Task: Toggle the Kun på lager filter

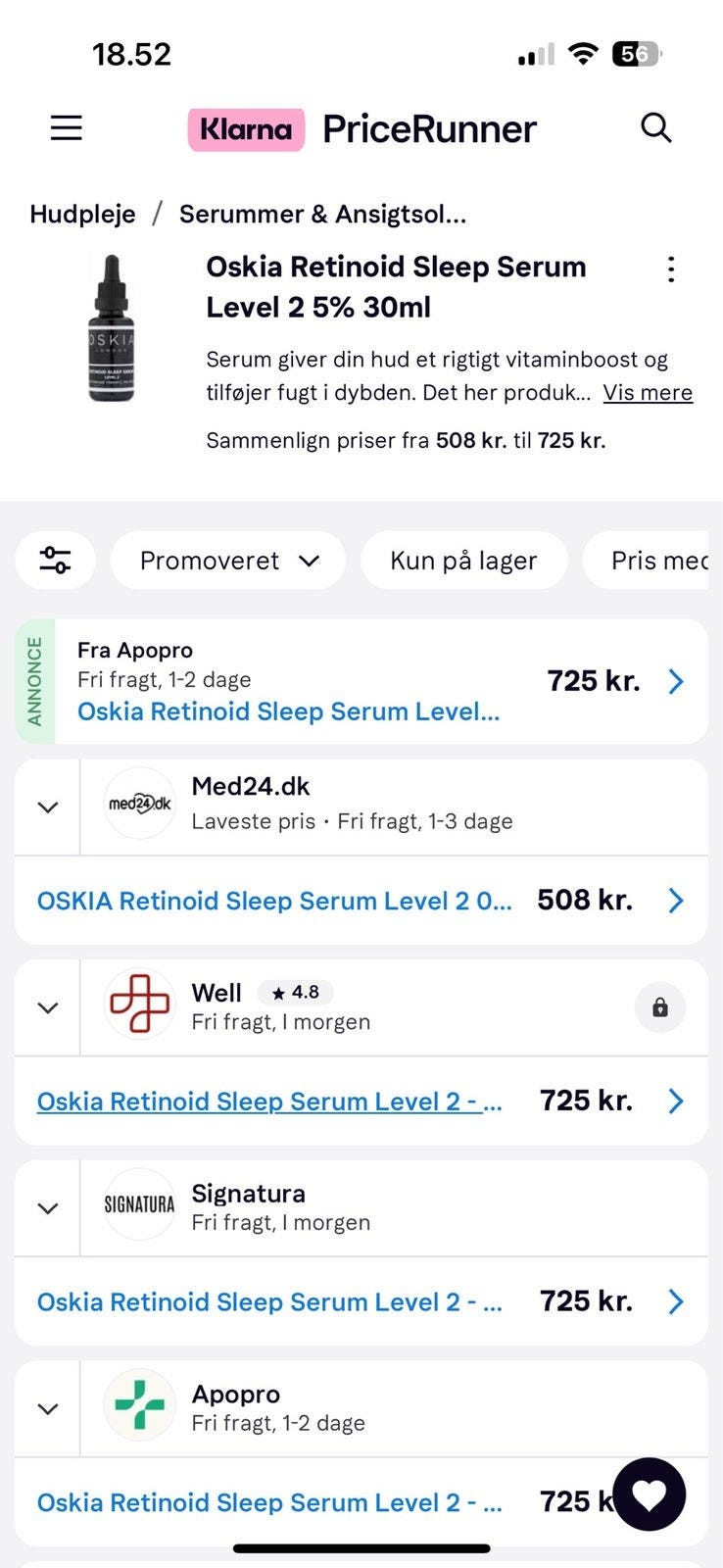Action: point(463,561)
